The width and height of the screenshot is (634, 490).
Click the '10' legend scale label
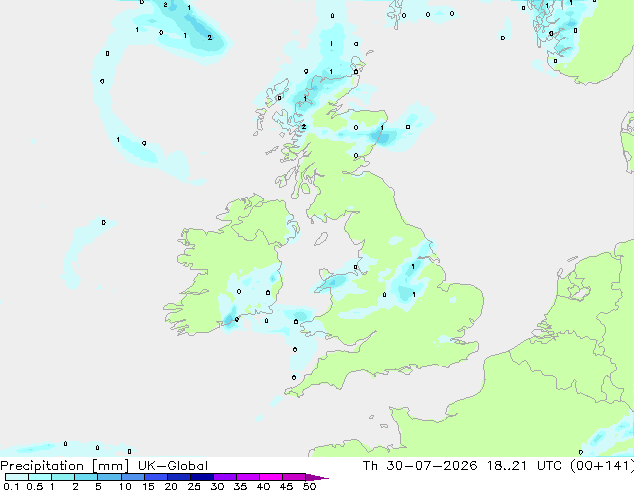click(x=125, y=486)
